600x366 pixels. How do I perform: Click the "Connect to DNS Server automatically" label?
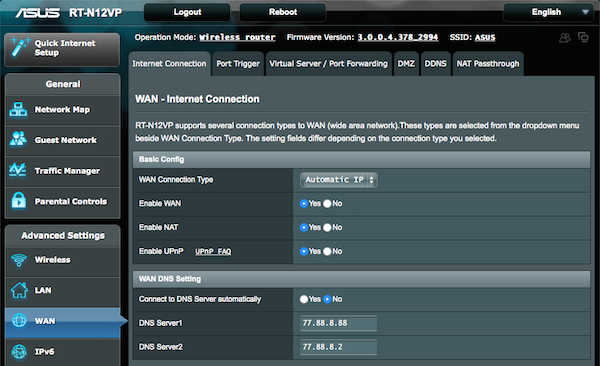tap(200, 299)
